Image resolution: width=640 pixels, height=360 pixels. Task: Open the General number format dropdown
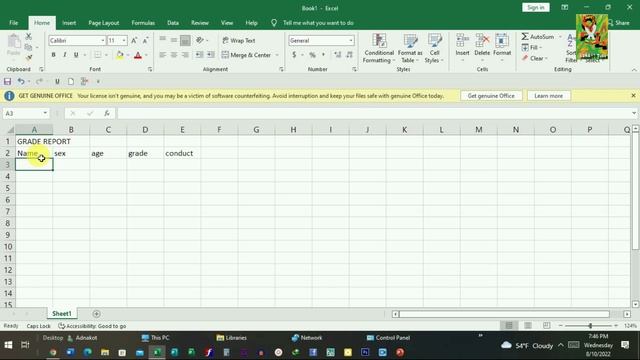(x=351, y=40)
